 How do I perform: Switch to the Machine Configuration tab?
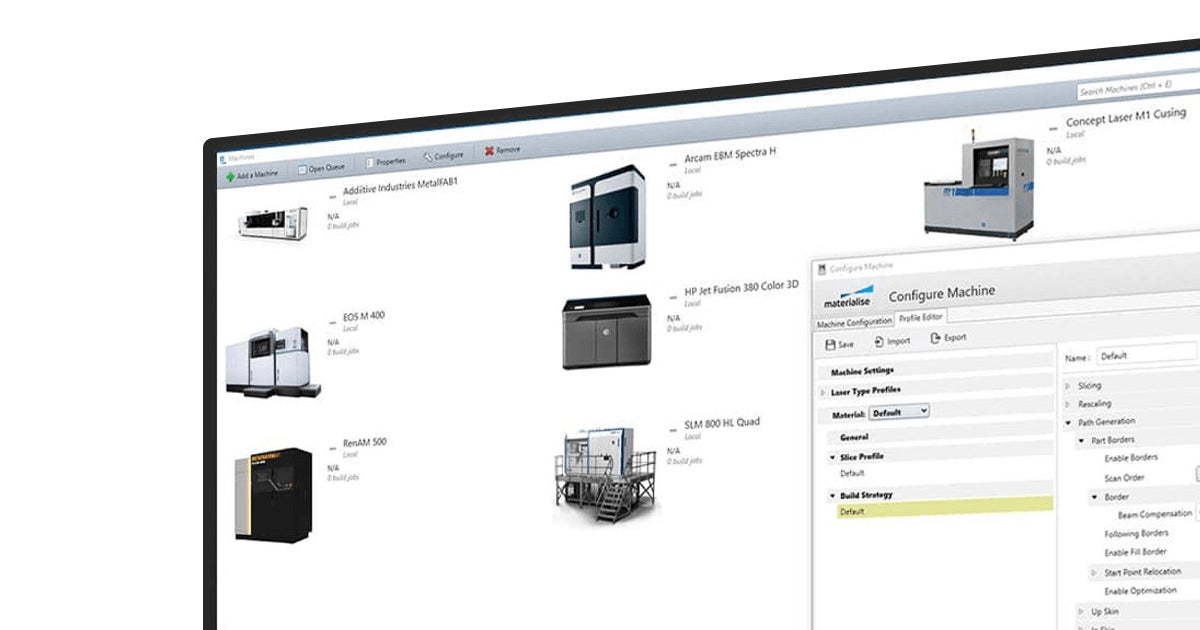click(854, 322)
